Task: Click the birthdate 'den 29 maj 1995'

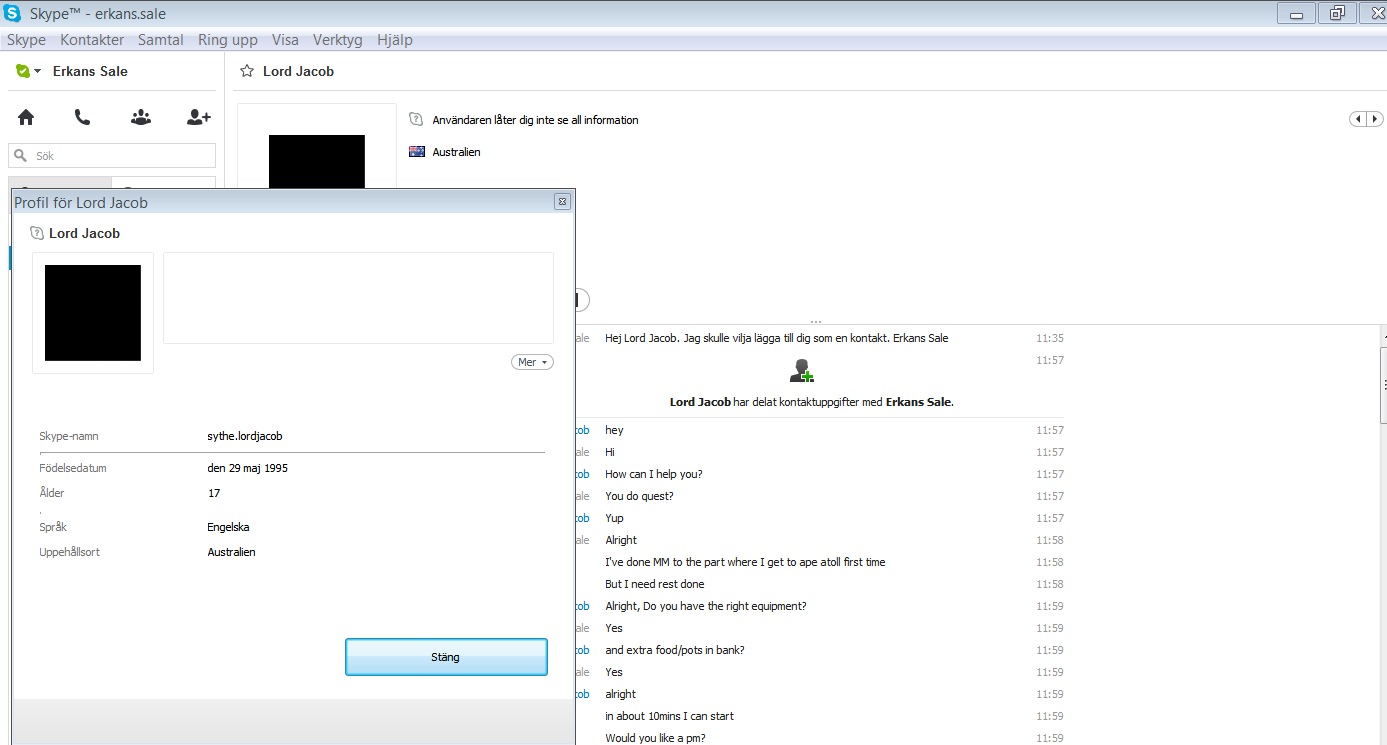Action: 248,468
